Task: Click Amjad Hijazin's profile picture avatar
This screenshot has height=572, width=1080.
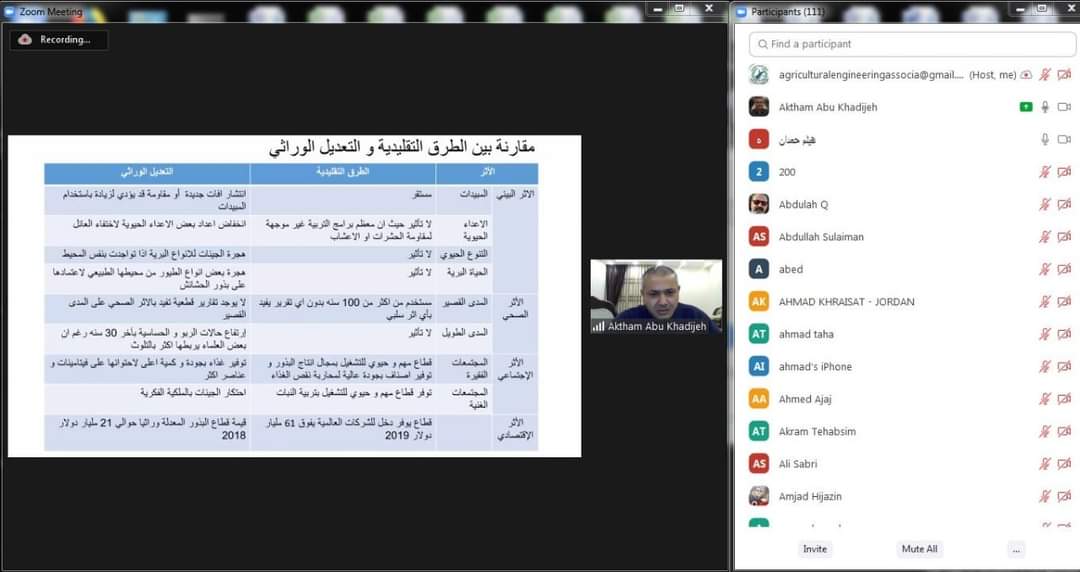Action: (x=759, y=496)
